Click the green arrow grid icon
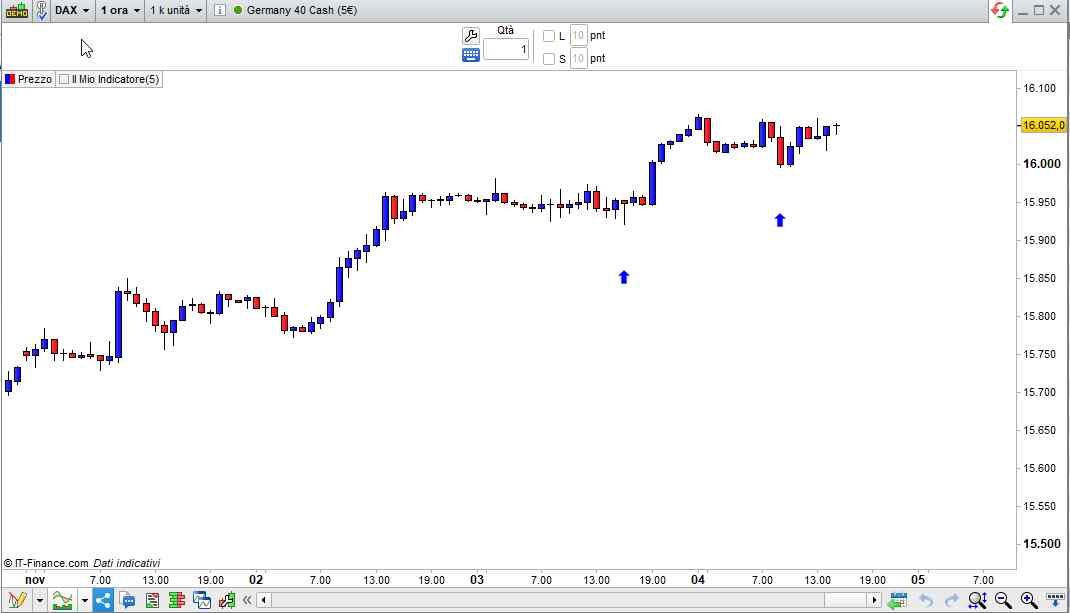This screenshot has height=613, width=1070. [x=897, y=601]
